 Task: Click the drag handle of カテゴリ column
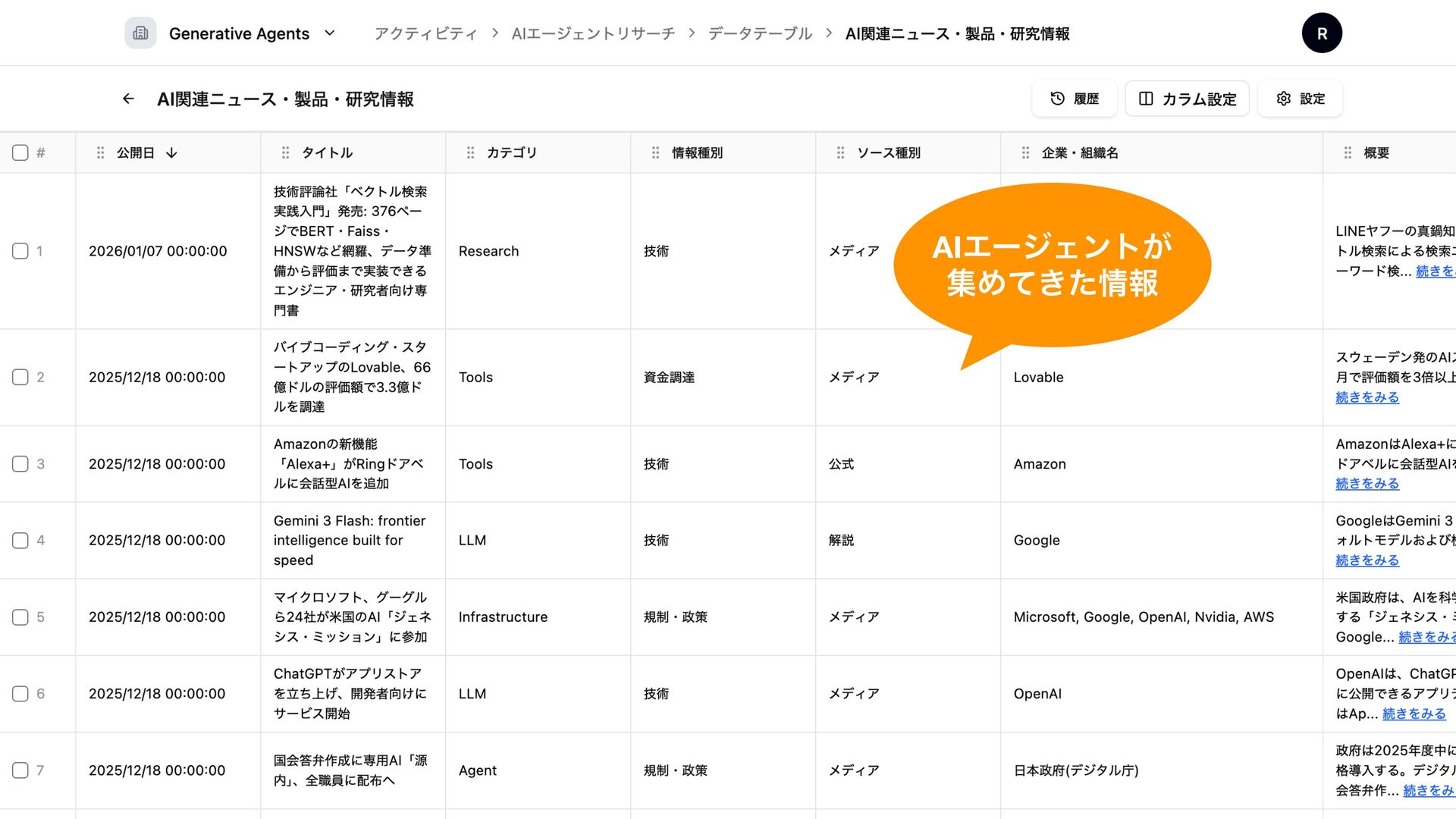click(471, 152)
